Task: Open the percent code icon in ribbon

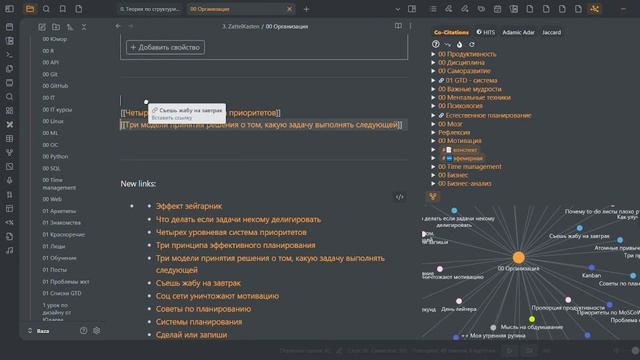Action: point(9,222)
